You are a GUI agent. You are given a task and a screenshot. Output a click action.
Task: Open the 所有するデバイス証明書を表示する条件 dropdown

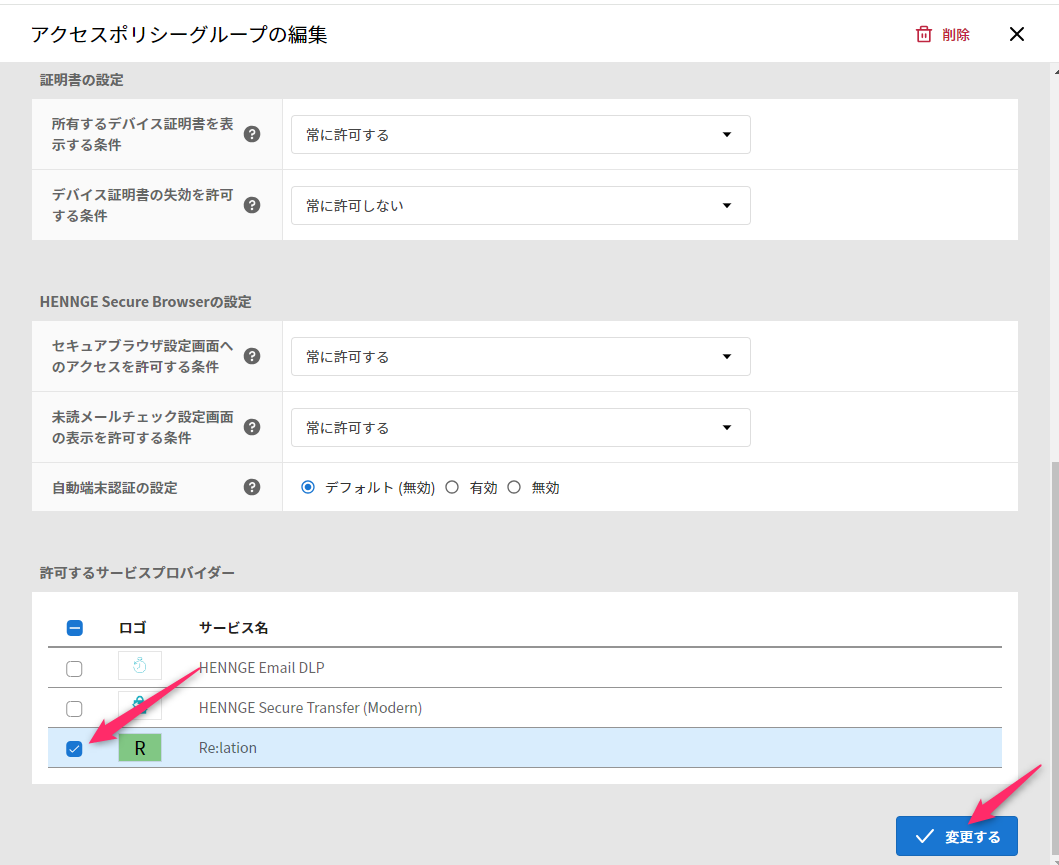(520, 134)
